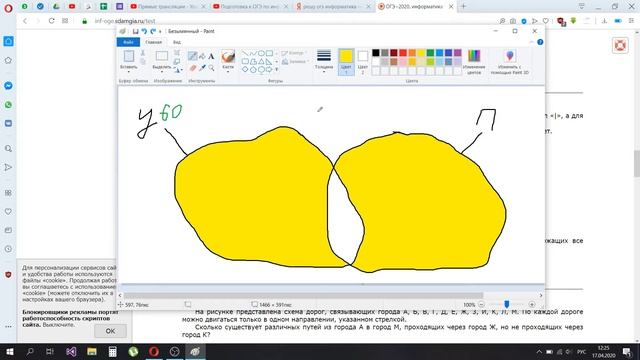Click the Paint zoom slider handle
Screen dimensions: 640x360
[x=507, y=304]
